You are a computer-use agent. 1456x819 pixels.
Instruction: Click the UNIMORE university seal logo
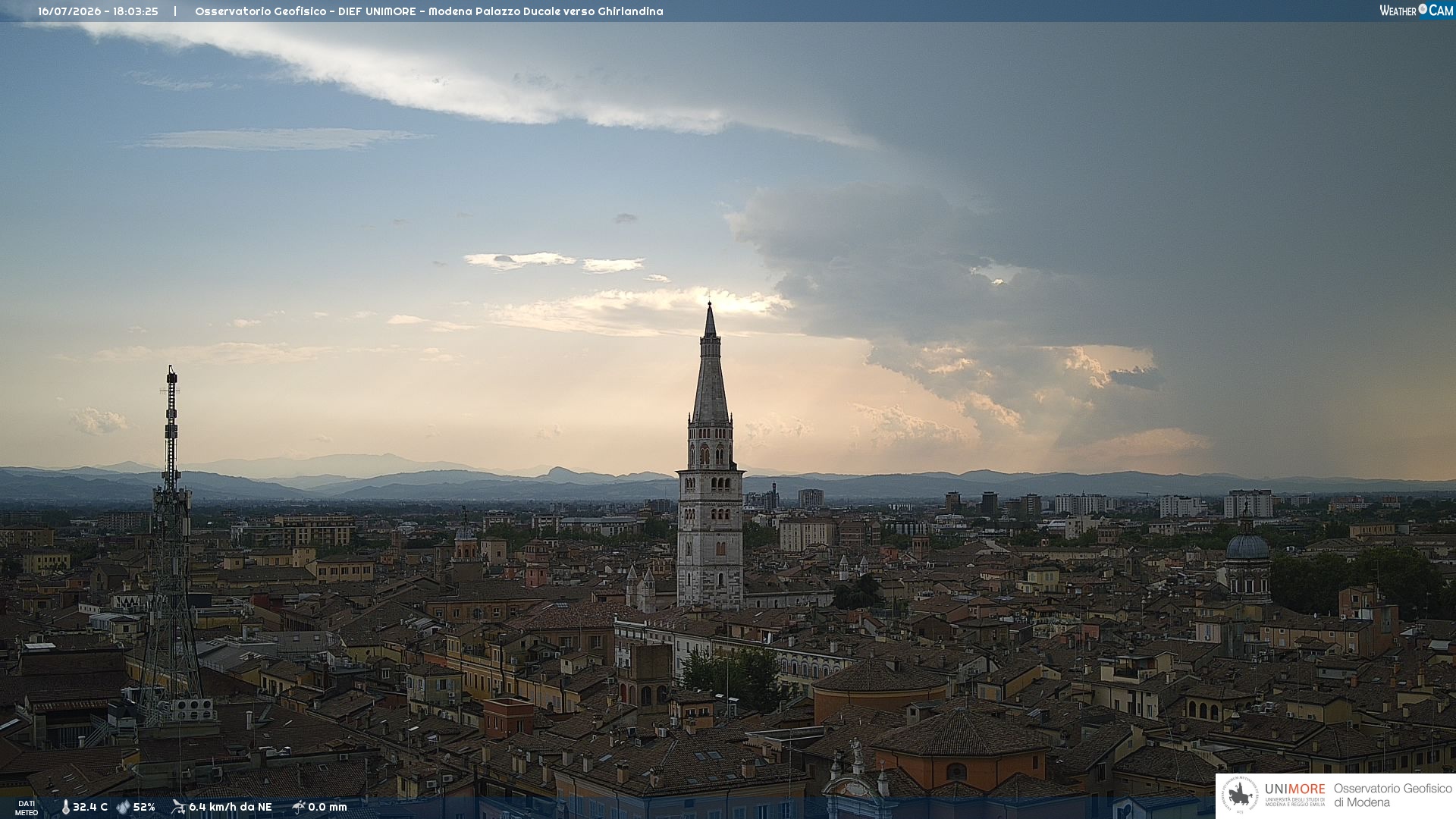[x=1240, y=795]
